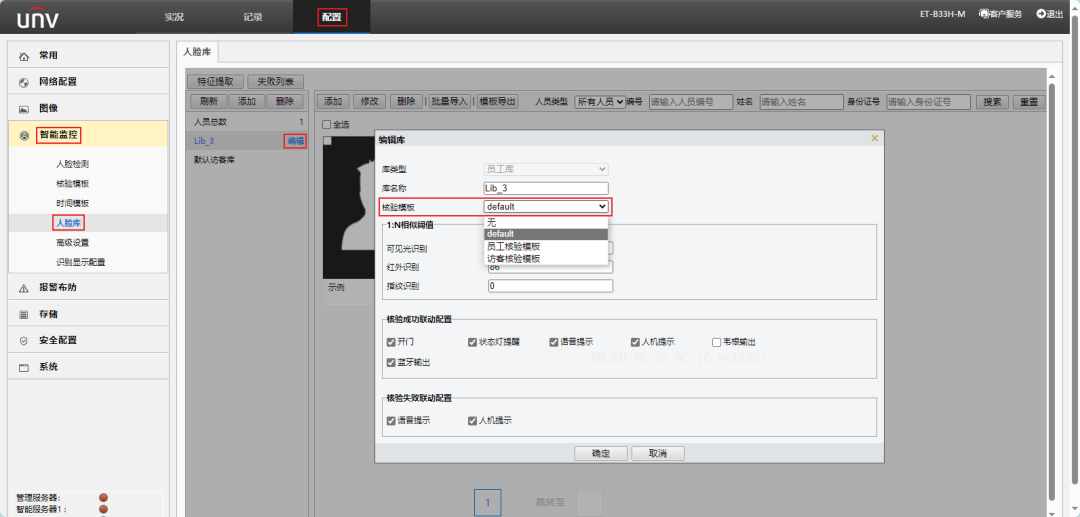The width and height of the screenshot is (1080, 517).
Task: Switch to the 记录 top tab
Action: 253,17
